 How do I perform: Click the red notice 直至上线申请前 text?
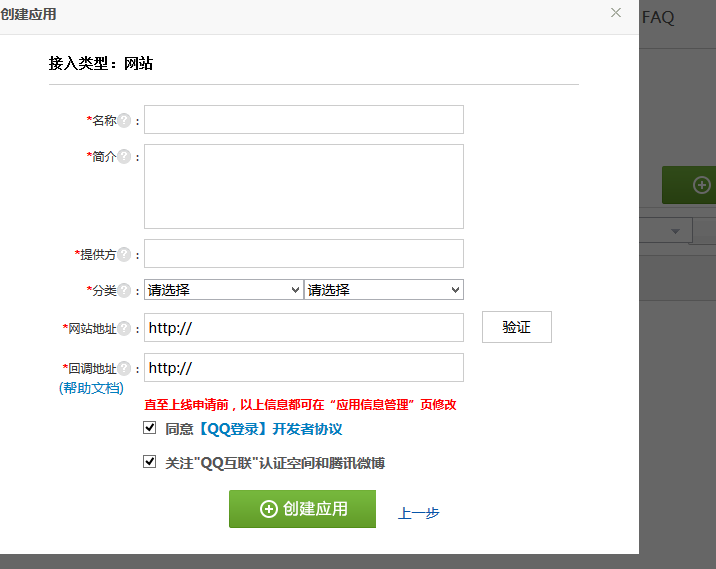click(300, 405)
